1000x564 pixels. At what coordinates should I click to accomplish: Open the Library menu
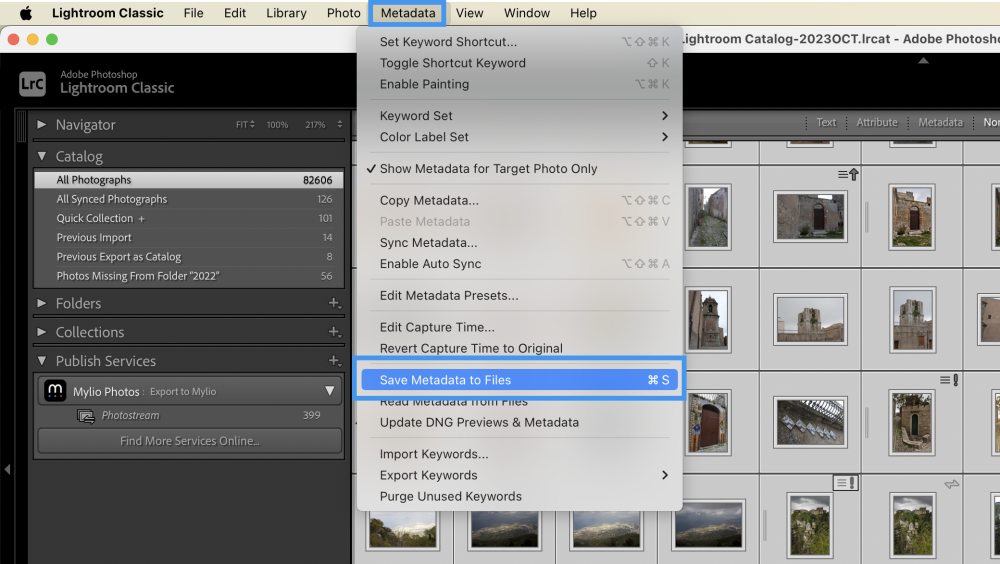[x=286, y=13]
